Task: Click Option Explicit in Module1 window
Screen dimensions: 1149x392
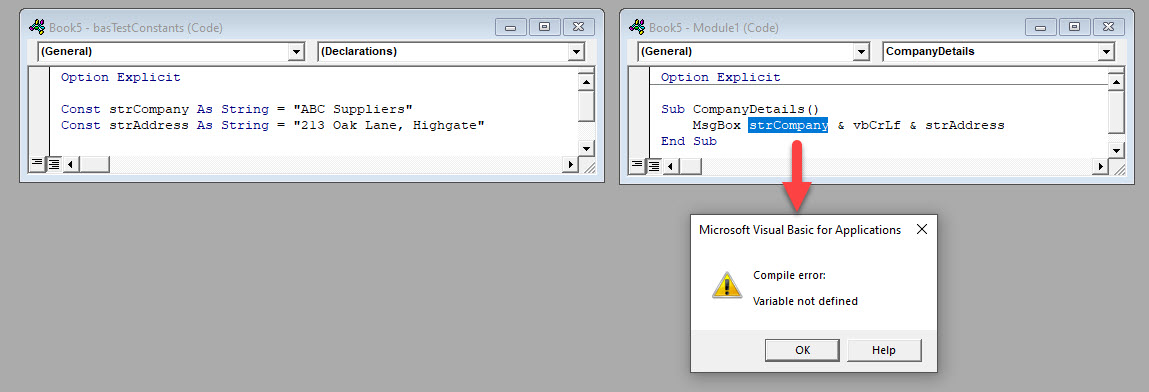Action: pyautogui.click(x=720, y=77)
